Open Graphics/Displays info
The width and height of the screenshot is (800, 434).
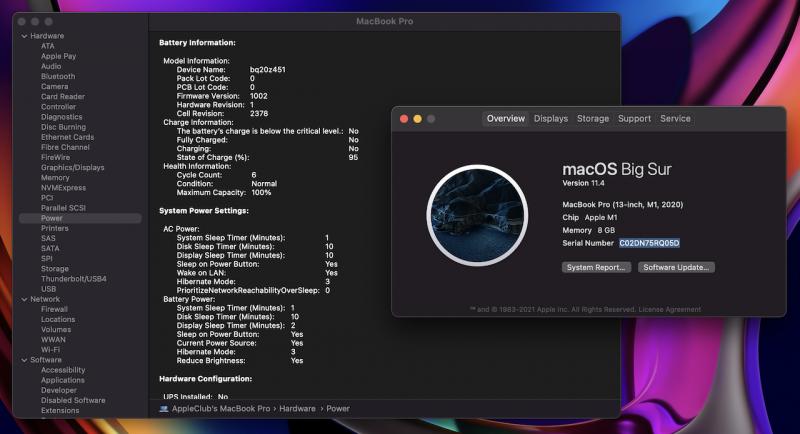point(72,168)
